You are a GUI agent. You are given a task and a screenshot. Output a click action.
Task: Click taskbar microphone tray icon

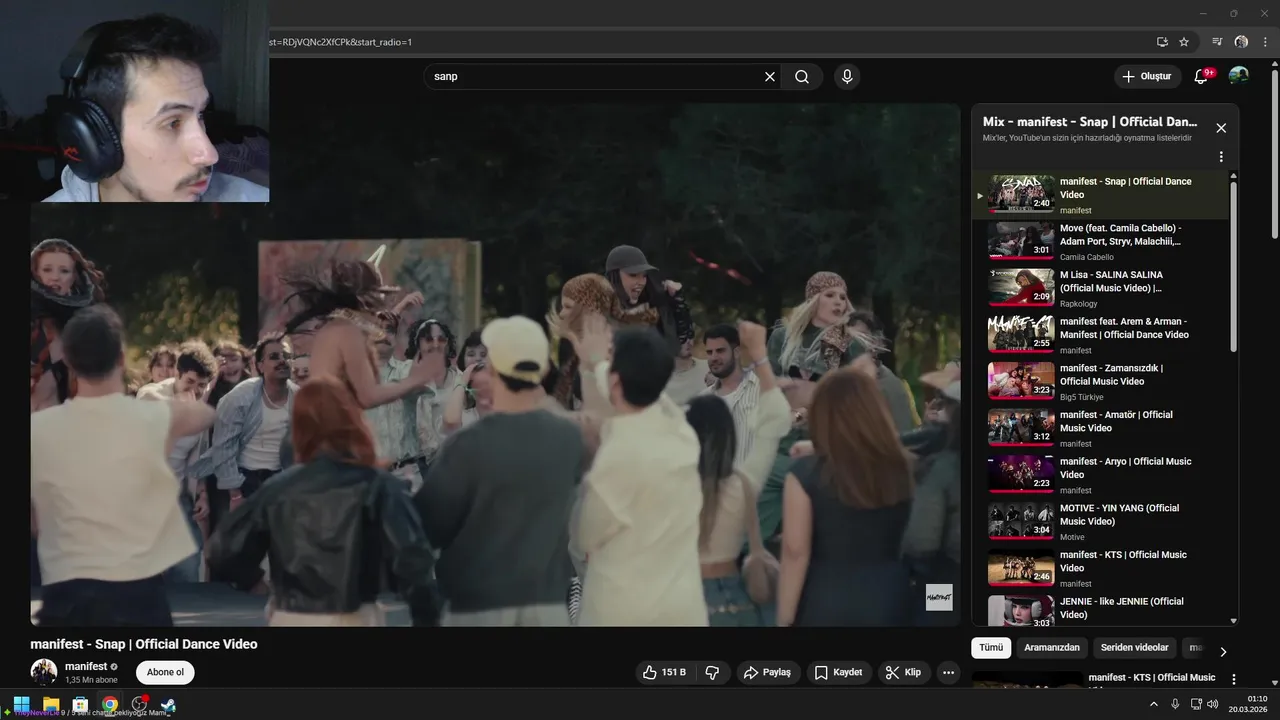(x=1175, y=704)
